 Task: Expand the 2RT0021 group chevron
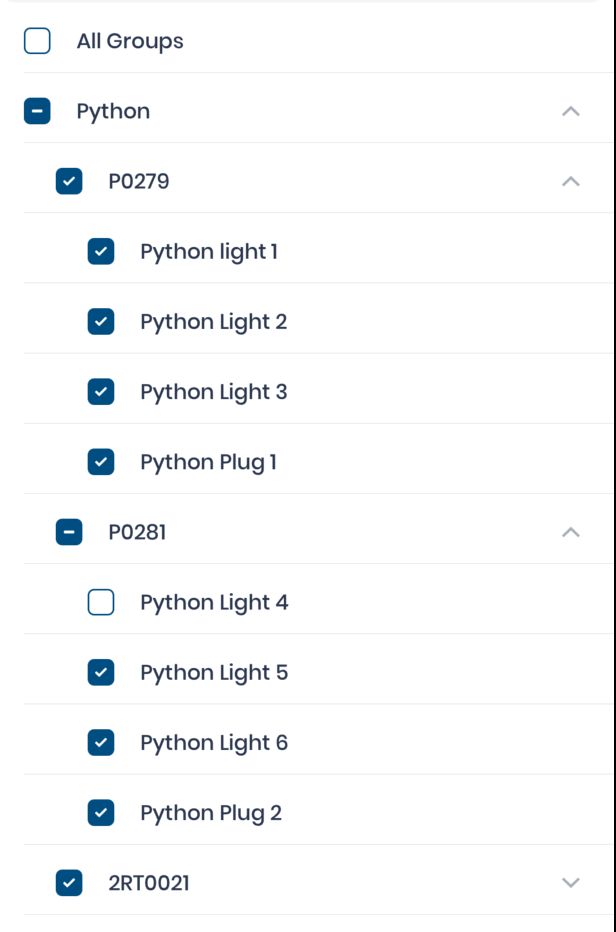click(571, 883)
